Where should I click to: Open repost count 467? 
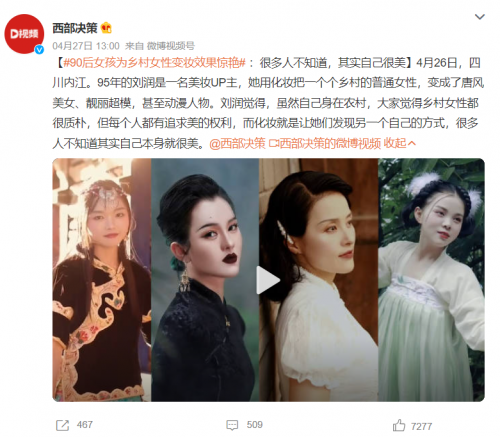[85, 425]
